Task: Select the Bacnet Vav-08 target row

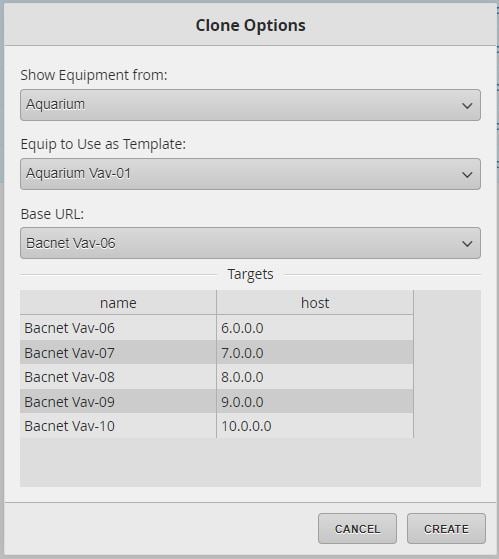Action: coord(217,377)
